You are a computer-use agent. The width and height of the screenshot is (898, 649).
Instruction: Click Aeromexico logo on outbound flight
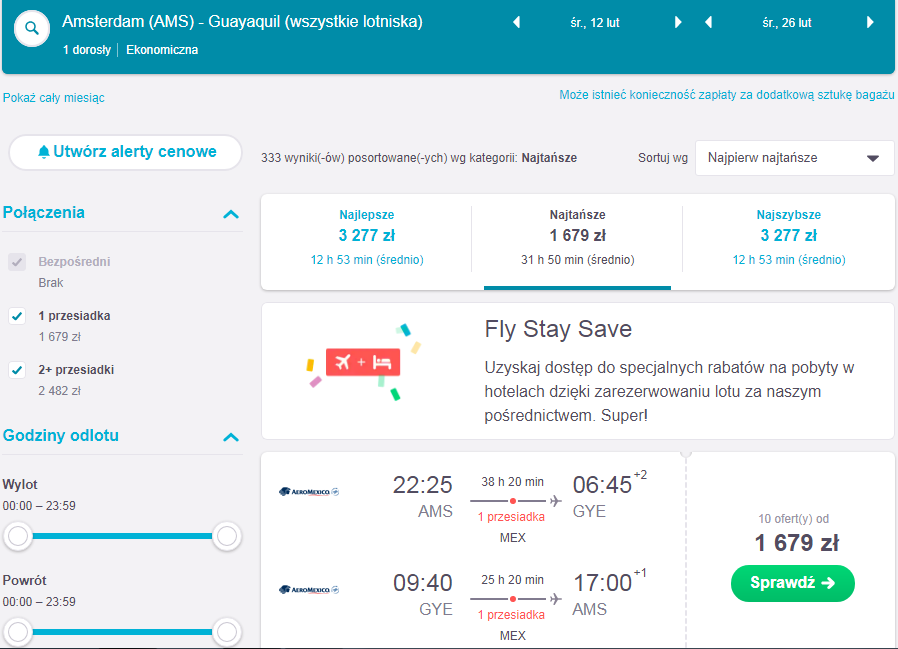click(x=309, y=491)
